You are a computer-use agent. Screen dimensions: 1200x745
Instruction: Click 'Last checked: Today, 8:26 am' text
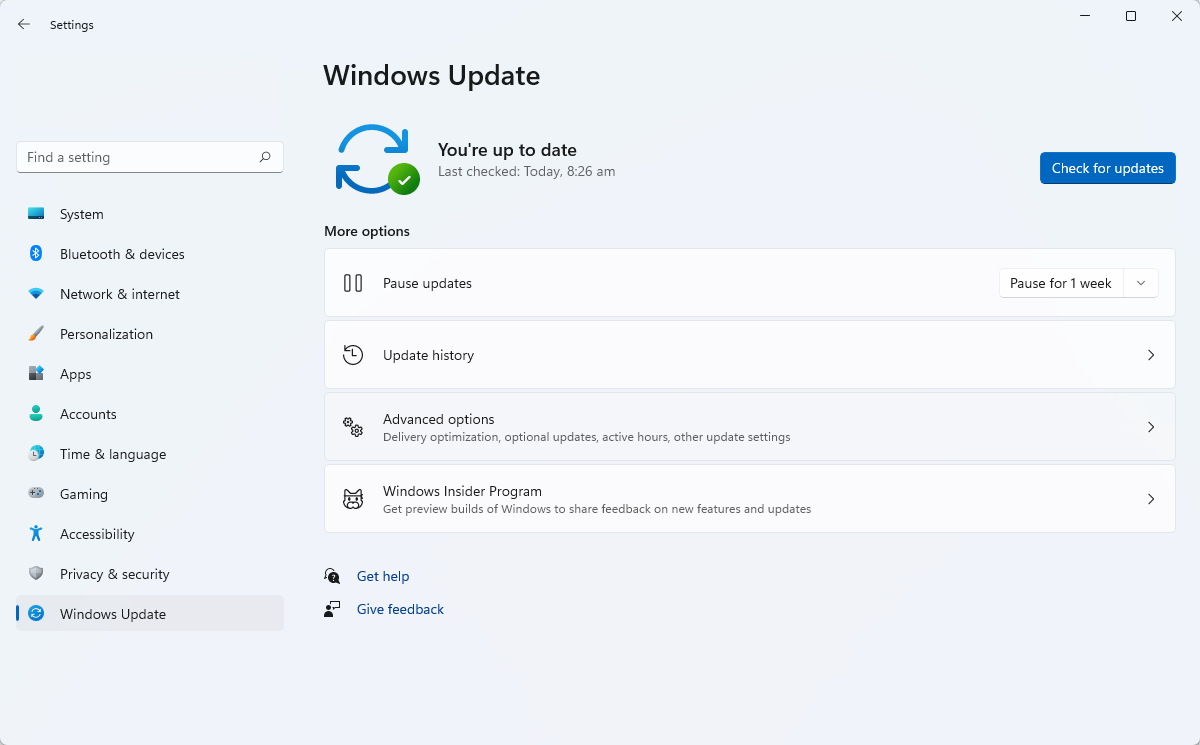pyautogui.click(x=526, y=172)
